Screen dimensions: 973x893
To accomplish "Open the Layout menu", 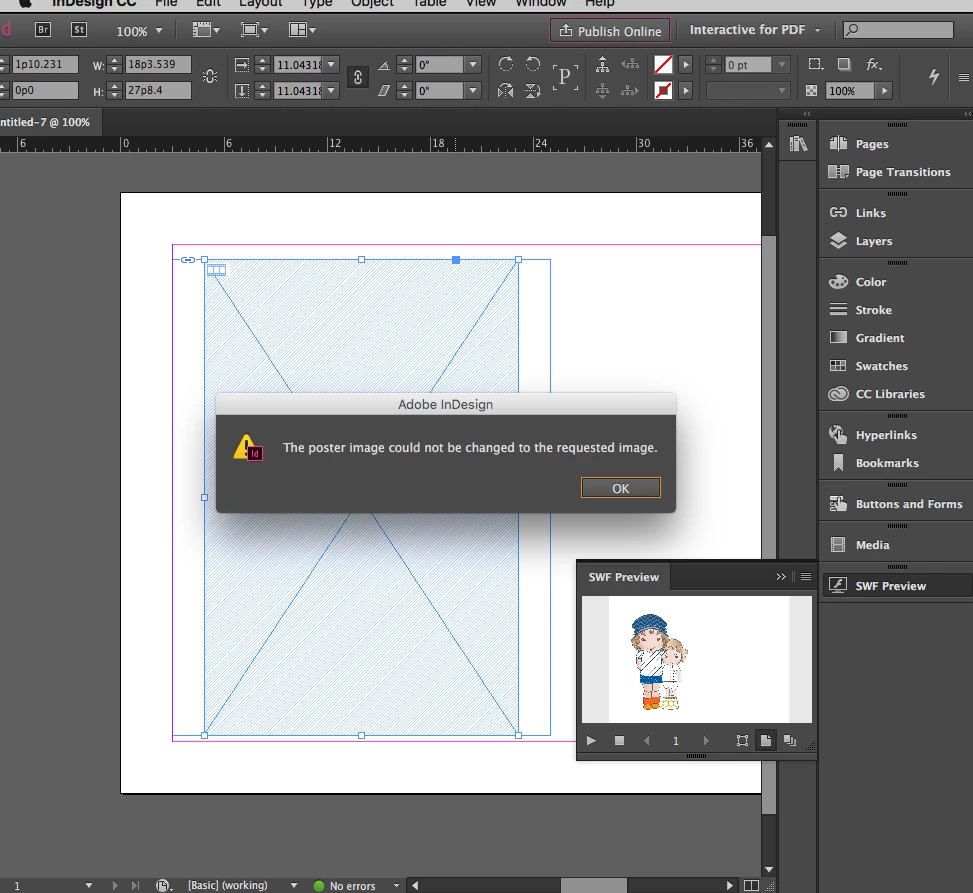I will [x=261, y=3].
